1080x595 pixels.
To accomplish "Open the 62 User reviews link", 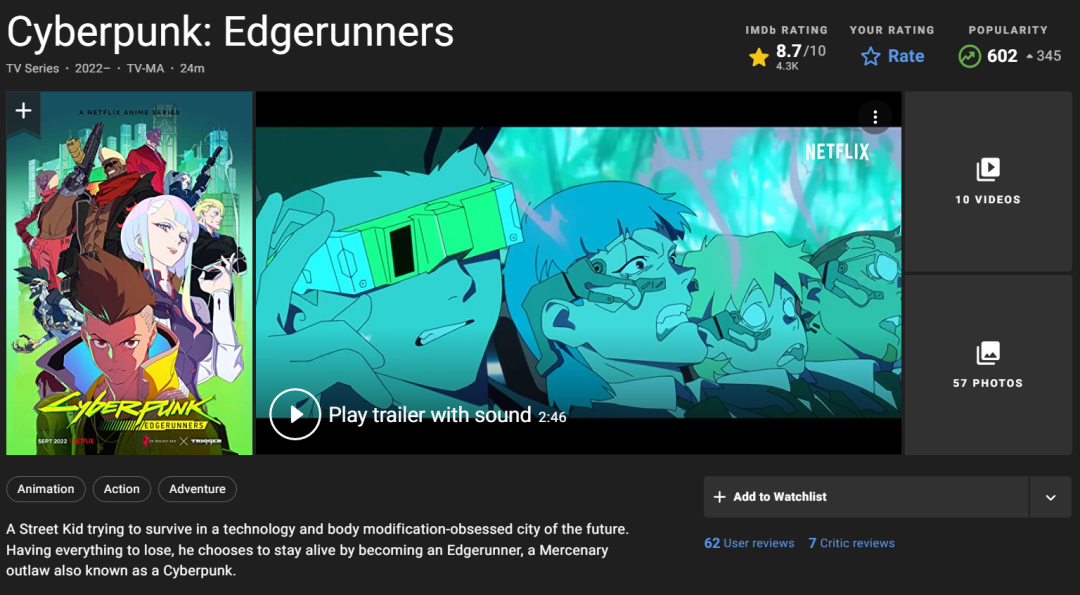I will pyautogui.click(x=749, y=543).
